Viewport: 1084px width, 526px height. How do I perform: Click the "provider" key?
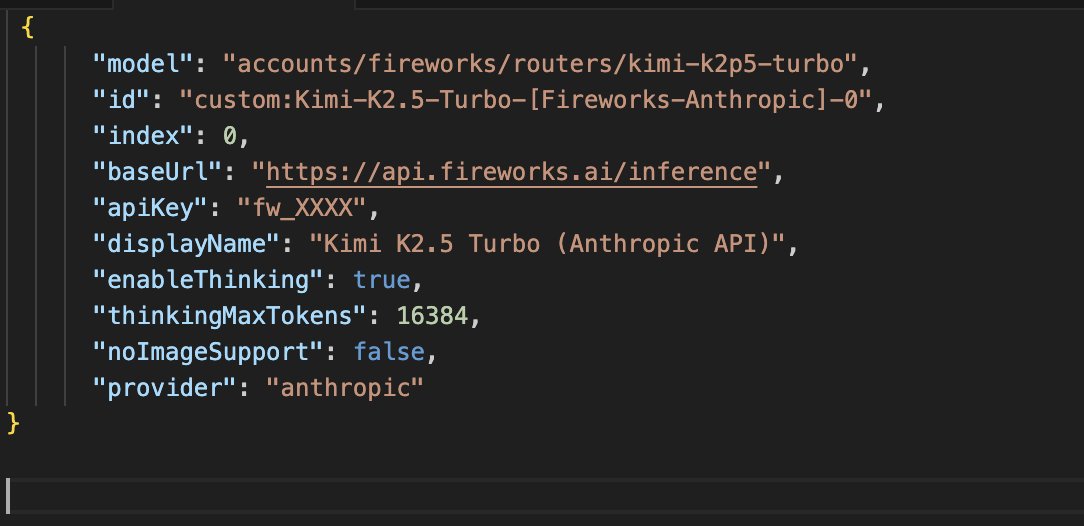[165, 388]
